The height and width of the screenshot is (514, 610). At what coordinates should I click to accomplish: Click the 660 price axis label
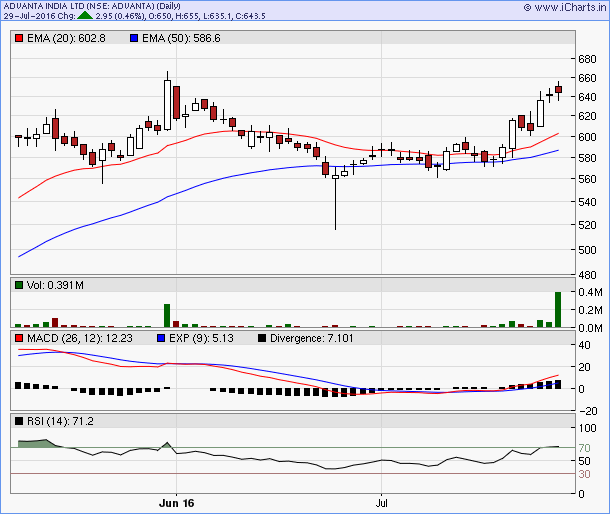click(587, 78)
